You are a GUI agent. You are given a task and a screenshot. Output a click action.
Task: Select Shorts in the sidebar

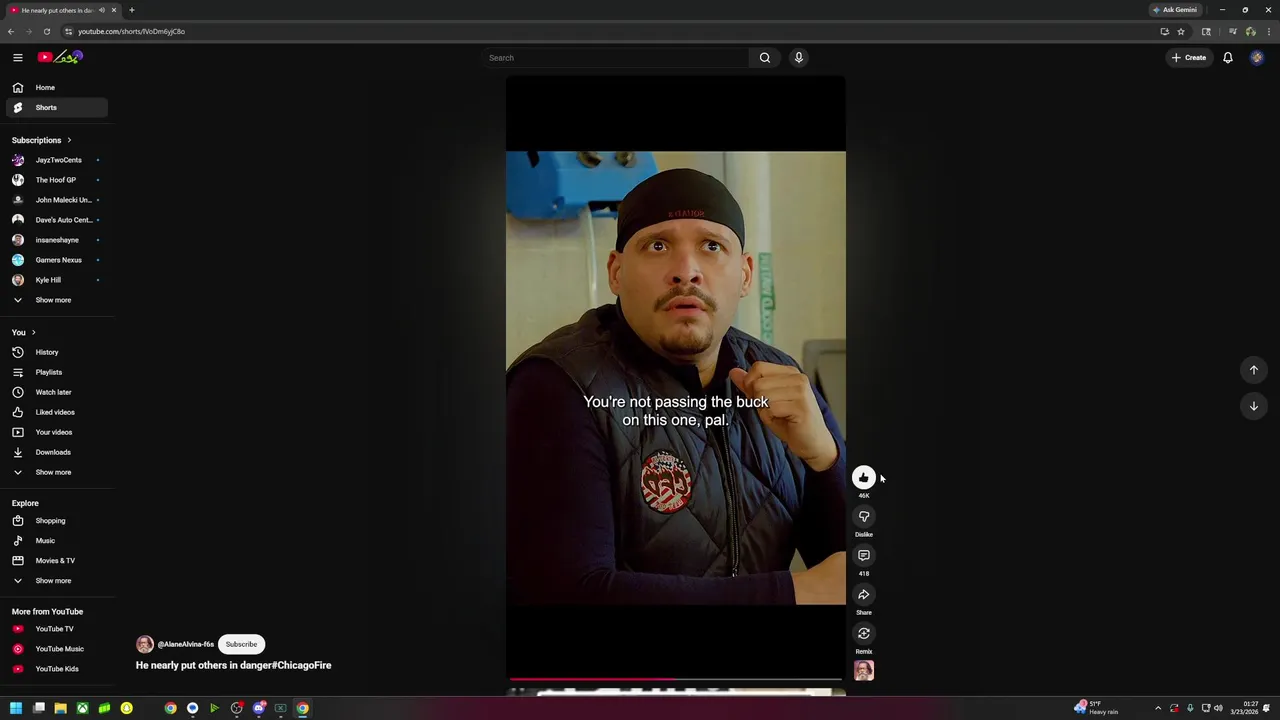56,108
